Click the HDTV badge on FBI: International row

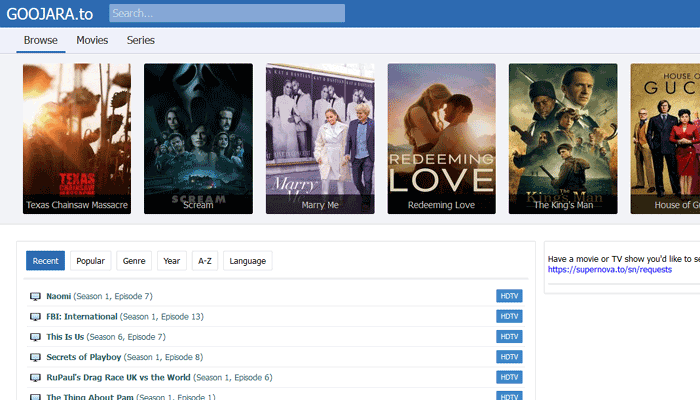[x=509, y=317]
